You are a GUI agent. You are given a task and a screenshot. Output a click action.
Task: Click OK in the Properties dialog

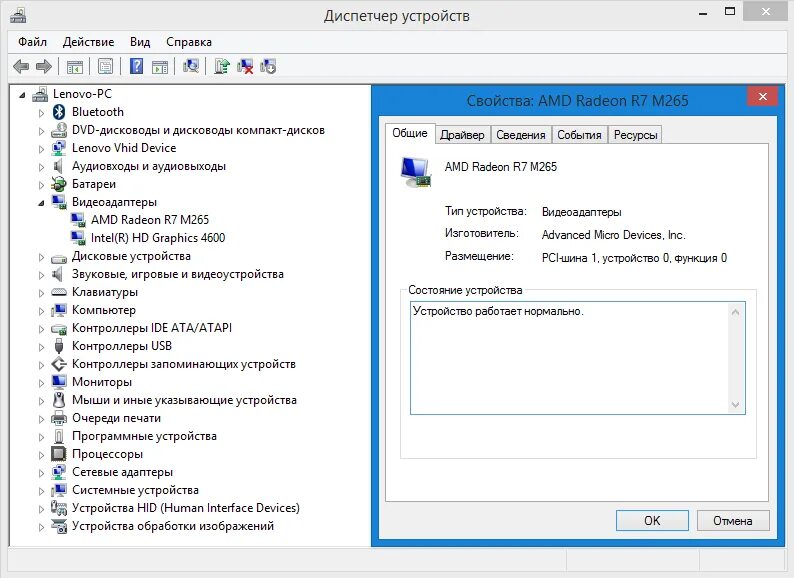tap(652, 521)
